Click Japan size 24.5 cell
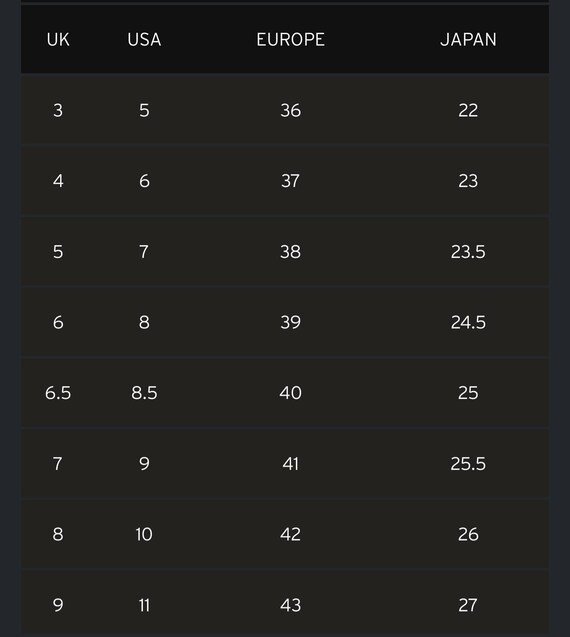Image resolution: width=570 pixels, height=637 pixels. pos(468,322)
